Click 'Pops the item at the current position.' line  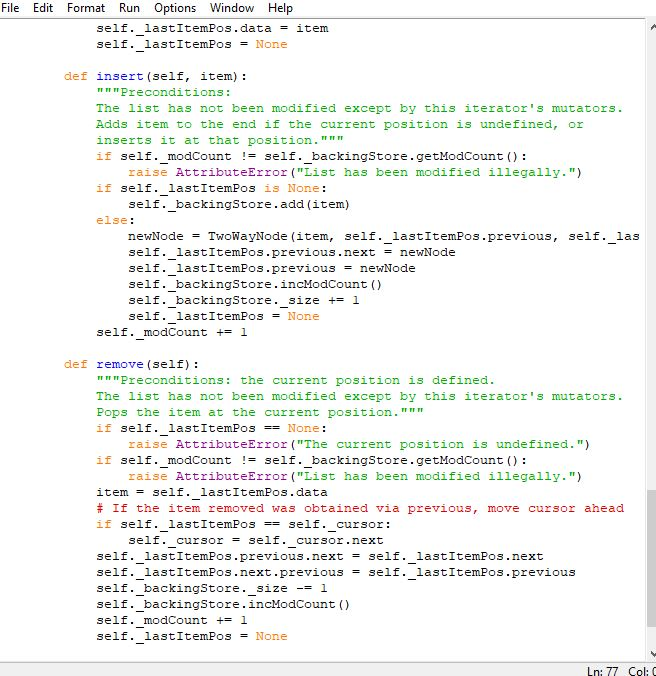pyautogui.click(x=260, y=412)
